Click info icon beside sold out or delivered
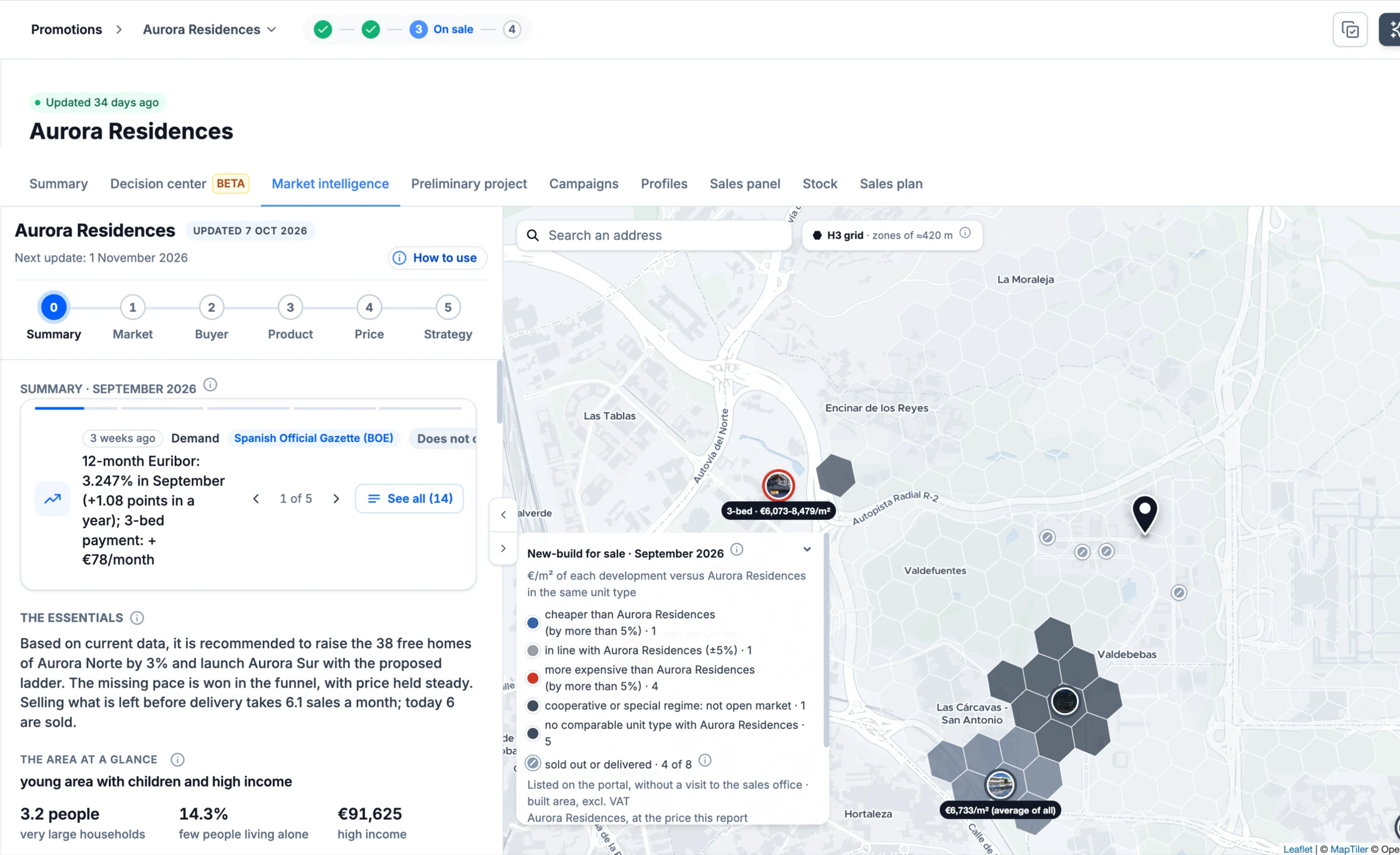Viewport: 1400px width, 855px height. pos(705,760)
